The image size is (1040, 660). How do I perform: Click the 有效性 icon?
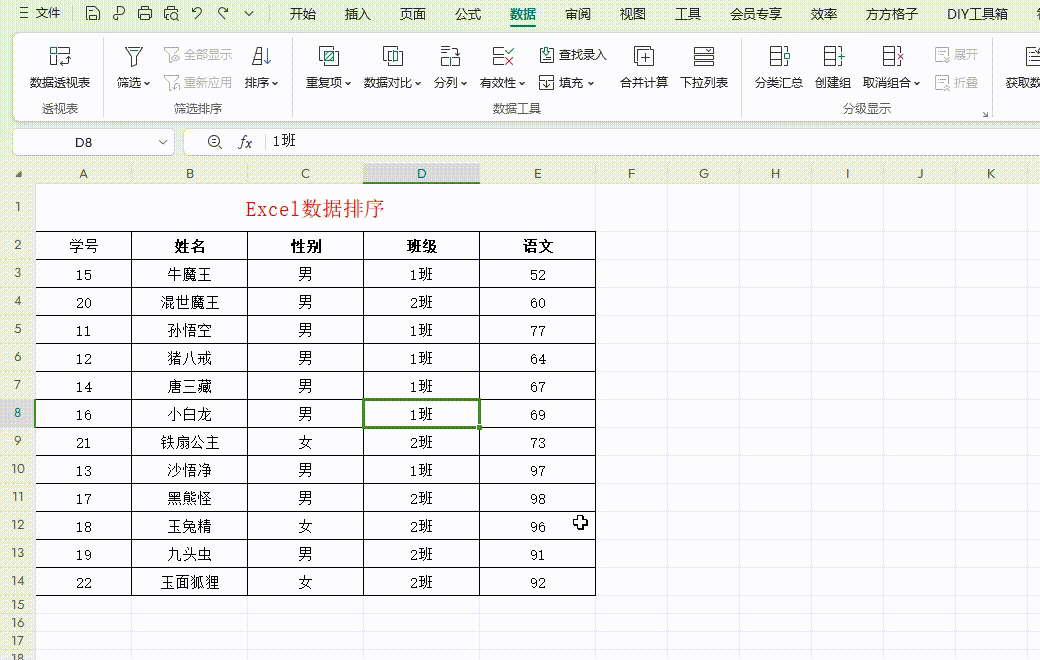coord(503,56)
